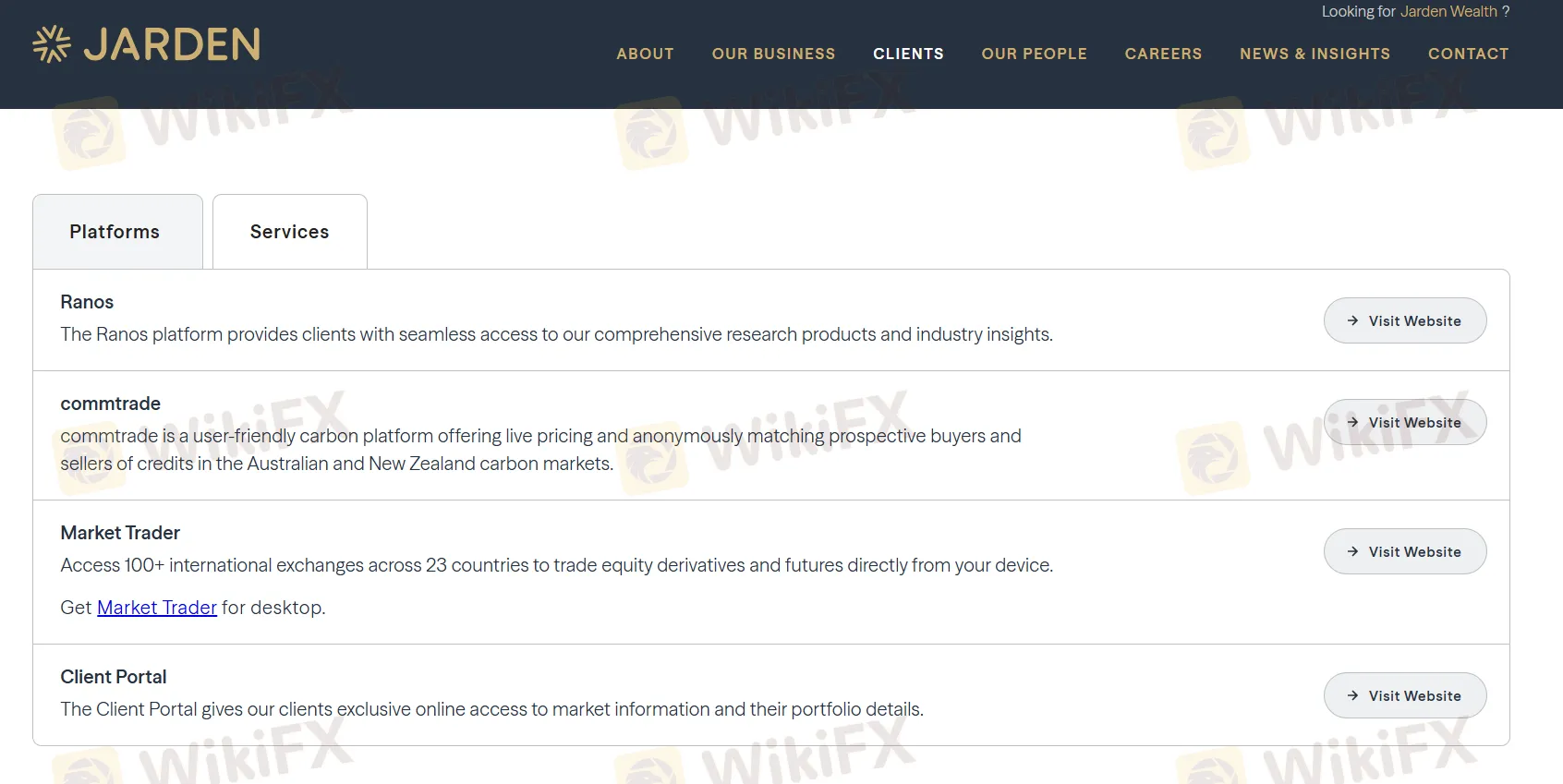Open the ABOUT menu item
The image size is (1563, 784).
point(646,54)
